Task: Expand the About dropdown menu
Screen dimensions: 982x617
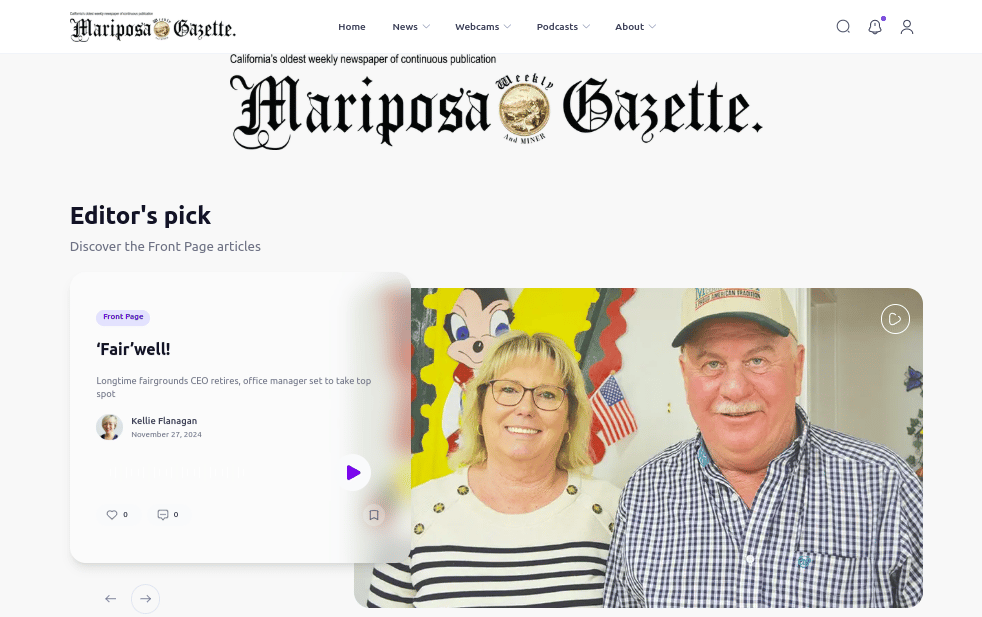Action: [x=635, y=26]
